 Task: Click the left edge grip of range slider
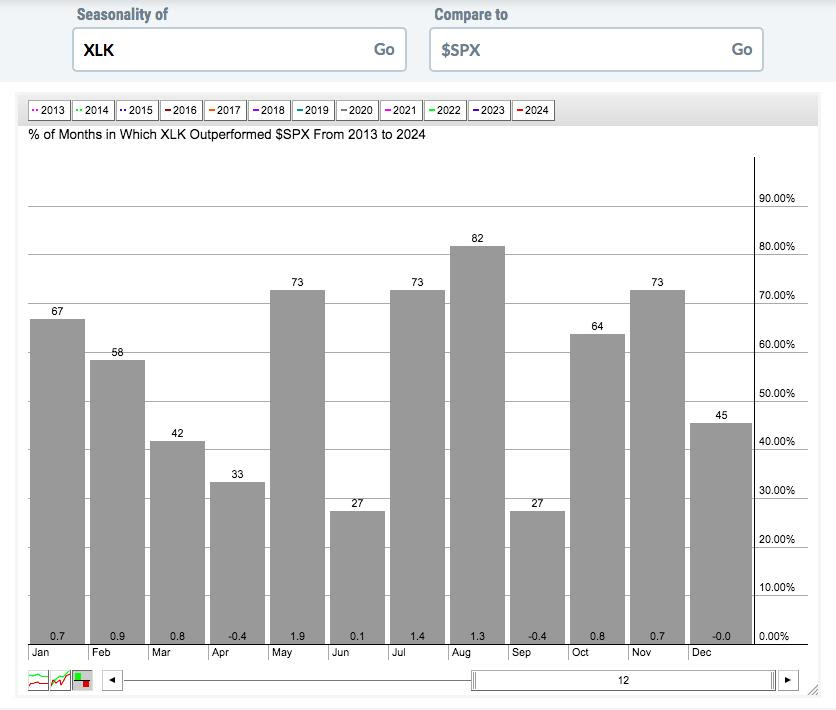pos(474,680)
